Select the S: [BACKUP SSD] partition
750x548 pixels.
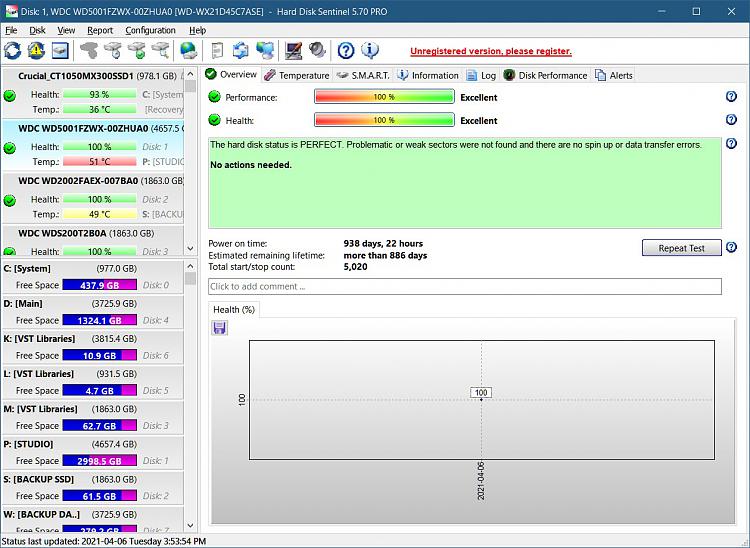click(93, 487)
